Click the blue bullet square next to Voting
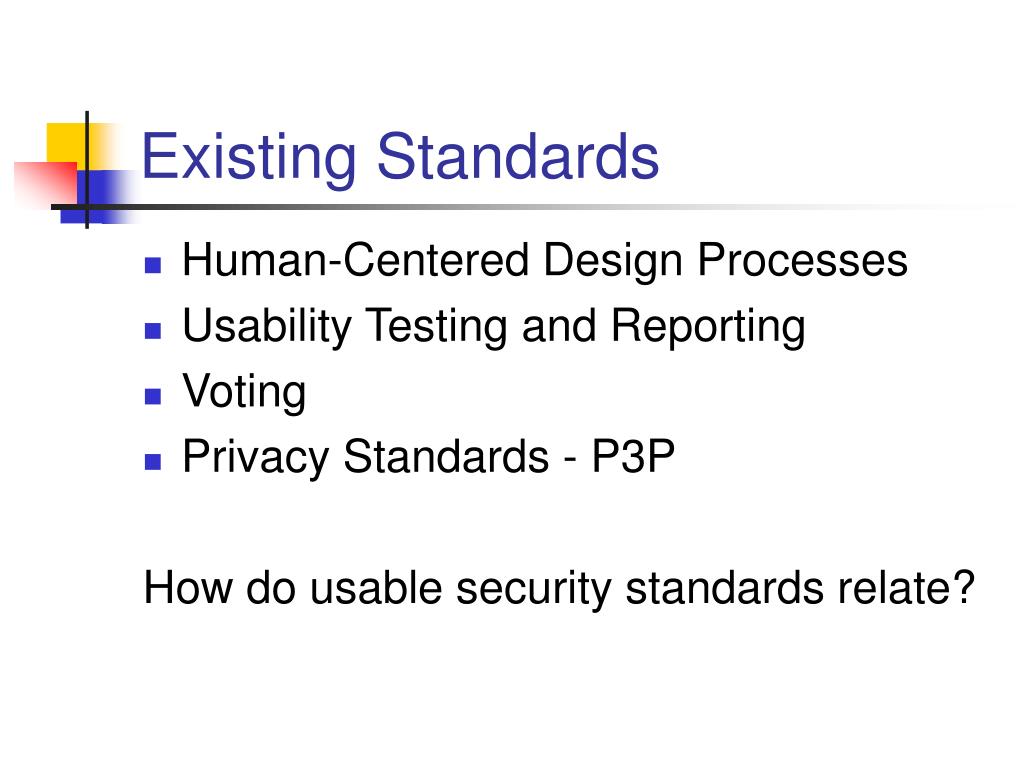 tap(153, 396)
